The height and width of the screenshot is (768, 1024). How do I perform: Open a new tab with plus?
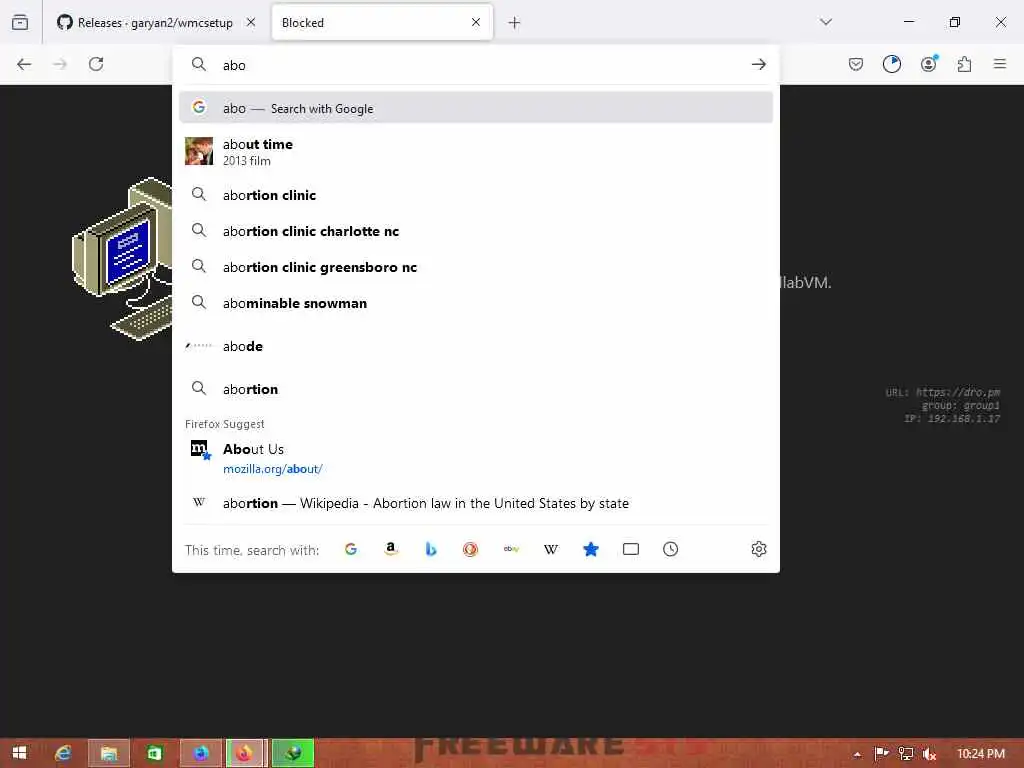click(514, 23)
